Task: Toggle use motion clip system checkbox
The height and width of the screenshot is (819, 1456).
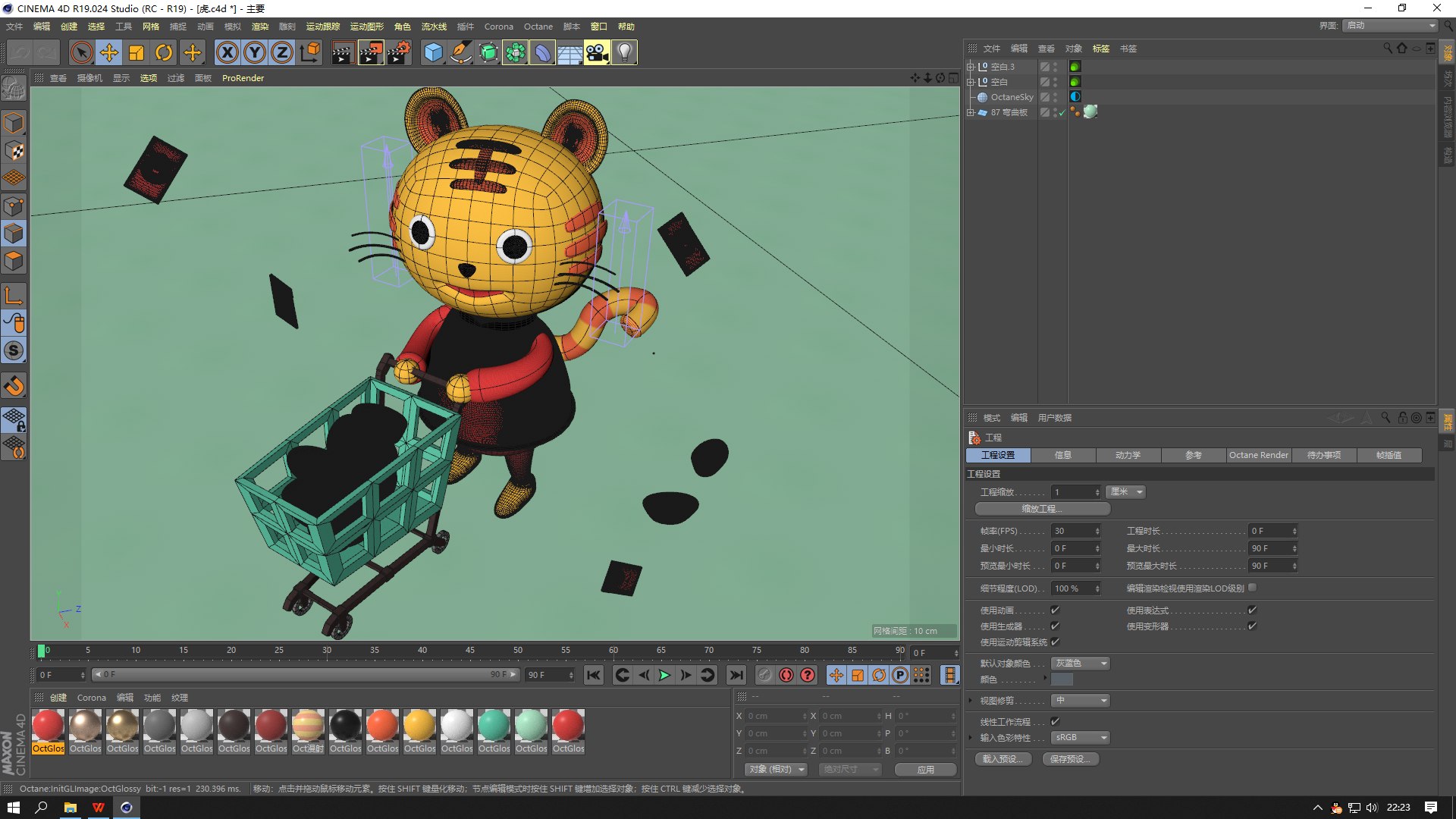Action: (x=1055, y=642)
